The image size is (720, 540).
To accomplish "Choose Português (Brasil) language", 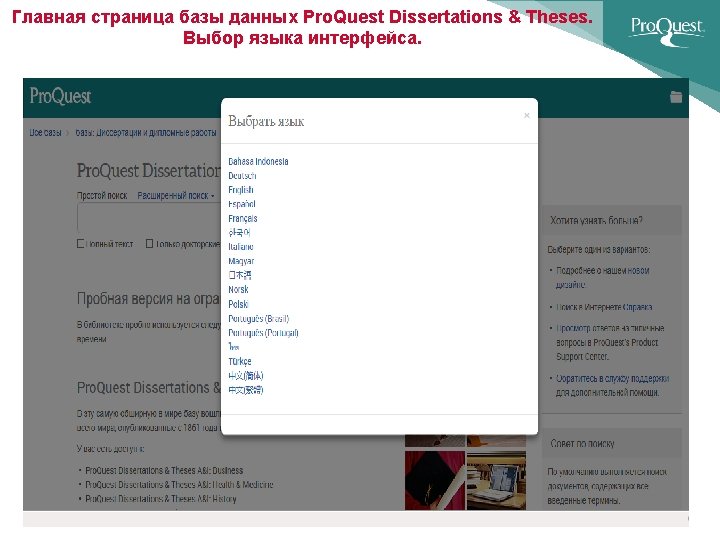I will click(x=259, y=318).
